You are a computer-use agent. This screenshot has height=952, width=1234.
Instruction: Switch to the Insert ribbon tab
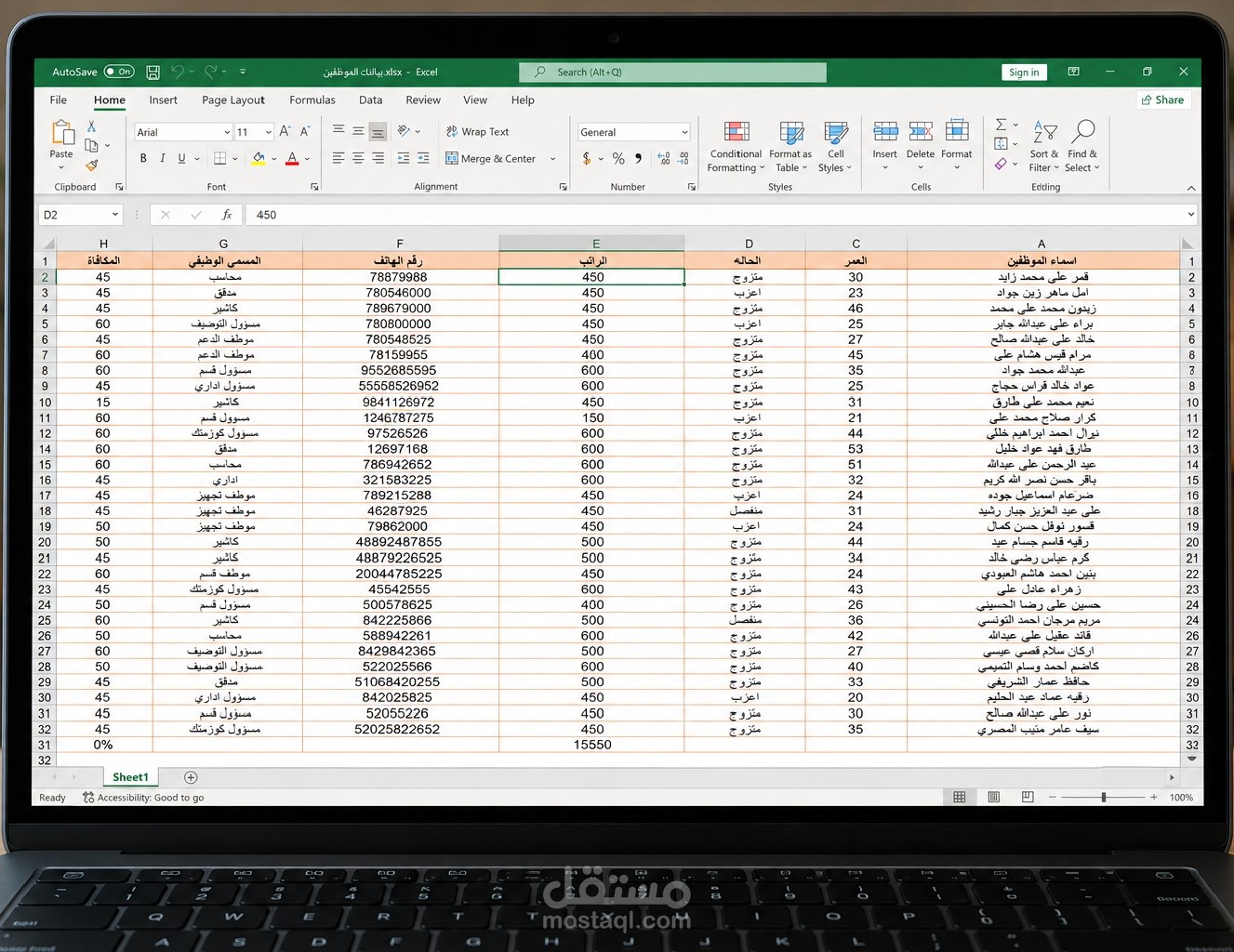pyautogui.click(x=163, y=100)
